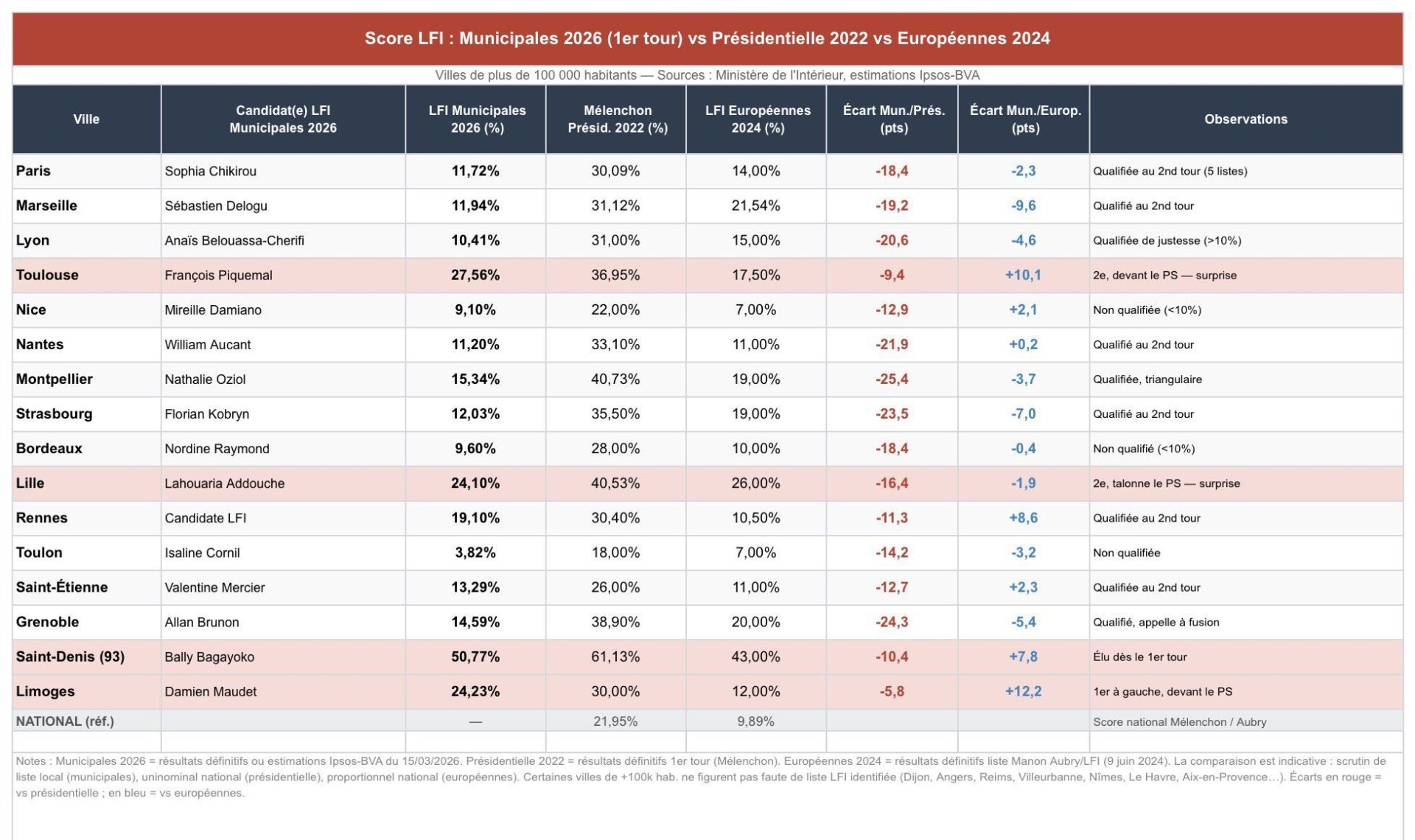
Task: Click the national 21,95% reference value
Action: [615, 721]
